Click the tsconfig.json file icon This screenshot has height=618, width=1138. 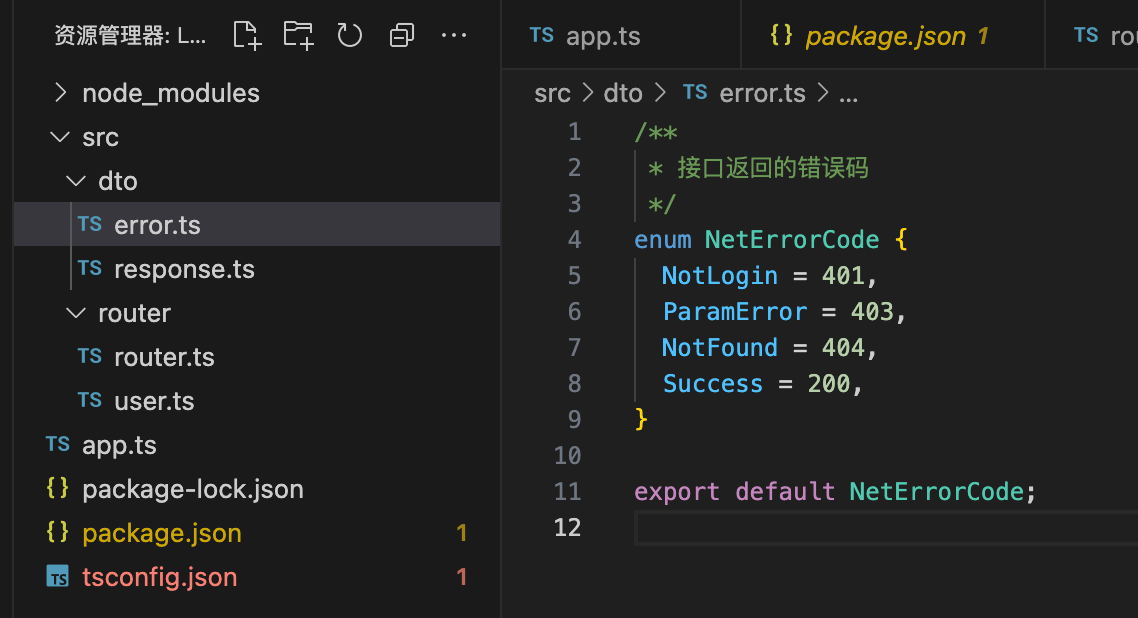click(x=58, y=576)
